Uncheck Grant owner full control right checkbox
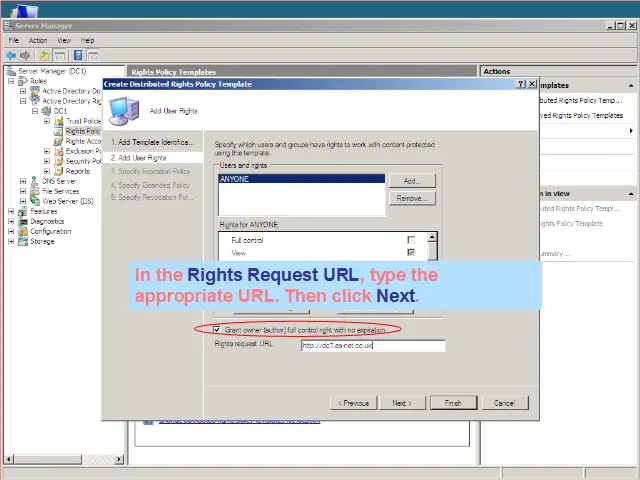This screenshot has height=480, width=640. [x=217, y=329]
